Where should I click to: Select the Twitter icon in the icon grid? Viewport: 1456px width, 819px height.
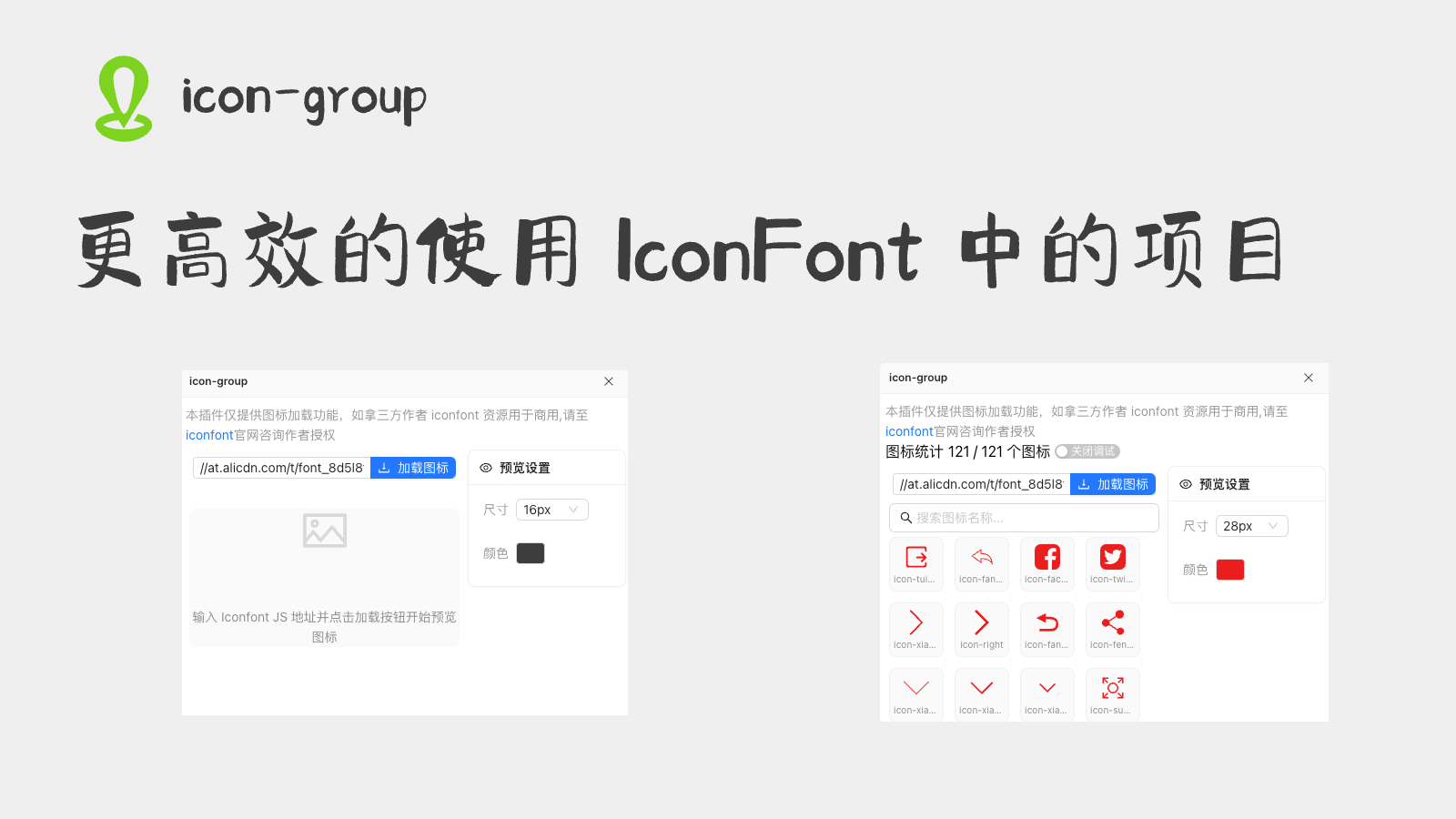click(x=1112, y=558)
